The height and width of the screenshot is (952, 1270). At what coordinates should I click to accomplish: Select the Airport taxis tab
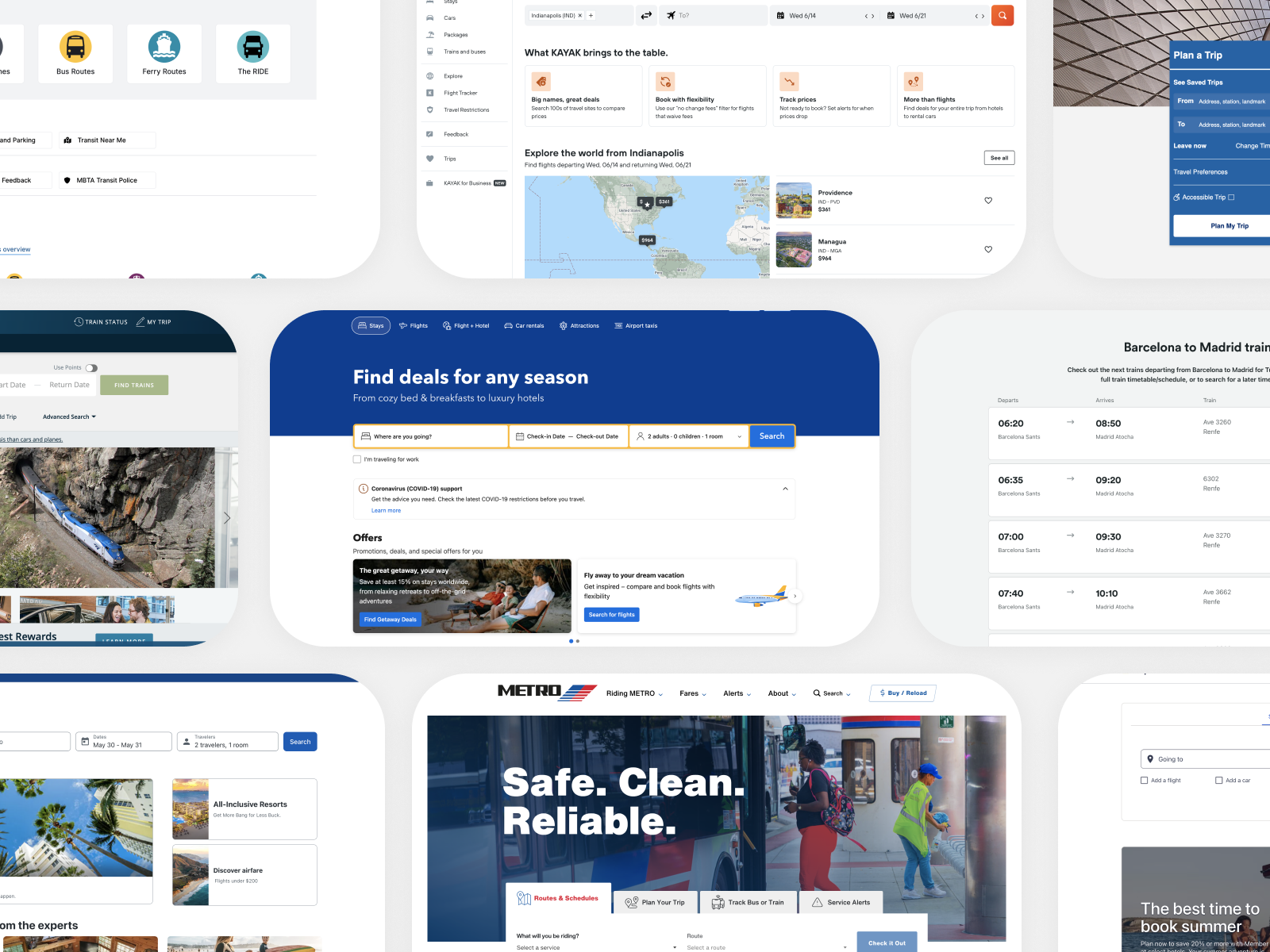coord(636,326)
